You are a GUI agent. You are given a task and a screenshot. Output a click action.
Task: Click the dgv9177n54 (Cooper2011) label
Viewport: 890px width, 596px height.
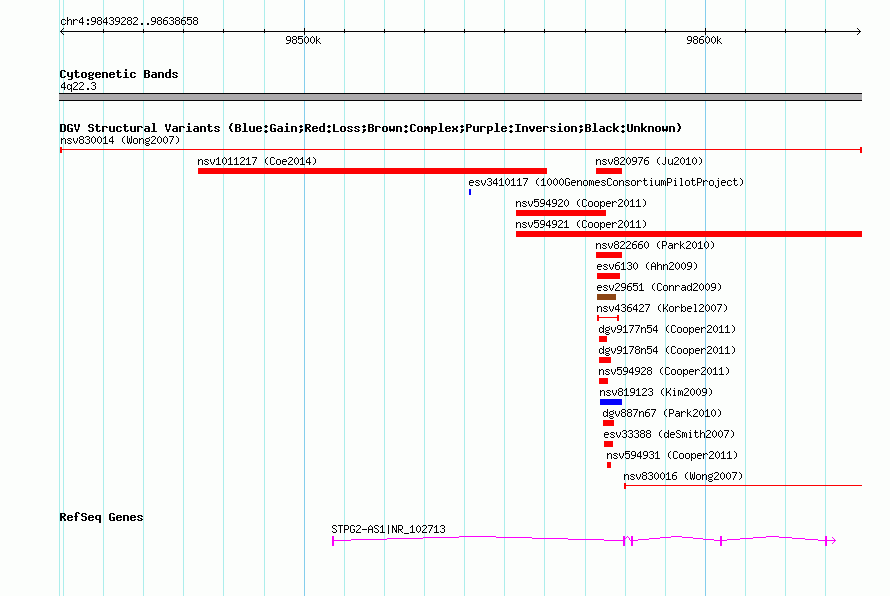pyautogui.click(x=667, y=329)
